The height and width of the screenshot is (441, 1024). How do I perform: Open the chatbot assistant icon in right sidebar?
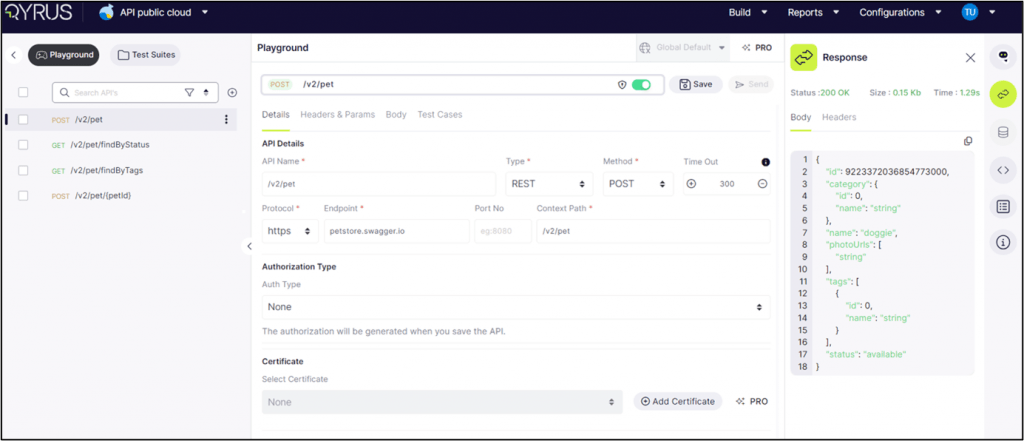(1003, 57)
